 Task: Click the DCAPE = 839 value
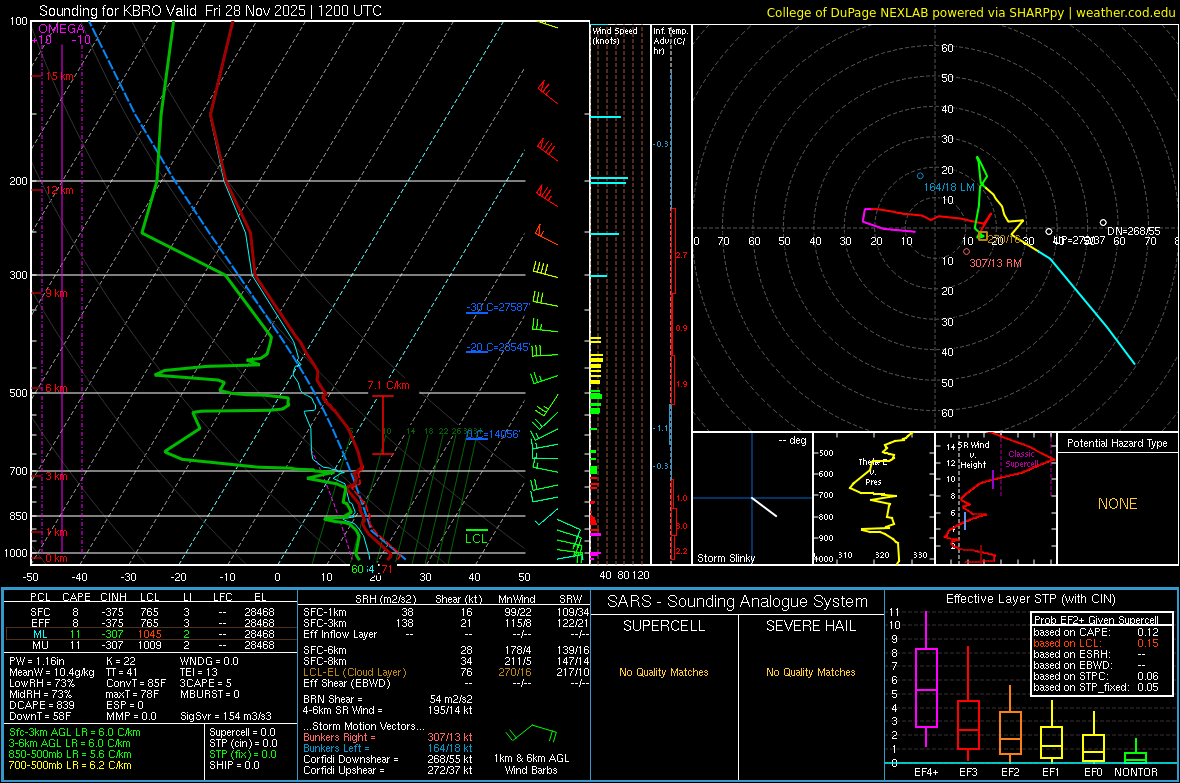pyautogui.click(x=41, y=705)
